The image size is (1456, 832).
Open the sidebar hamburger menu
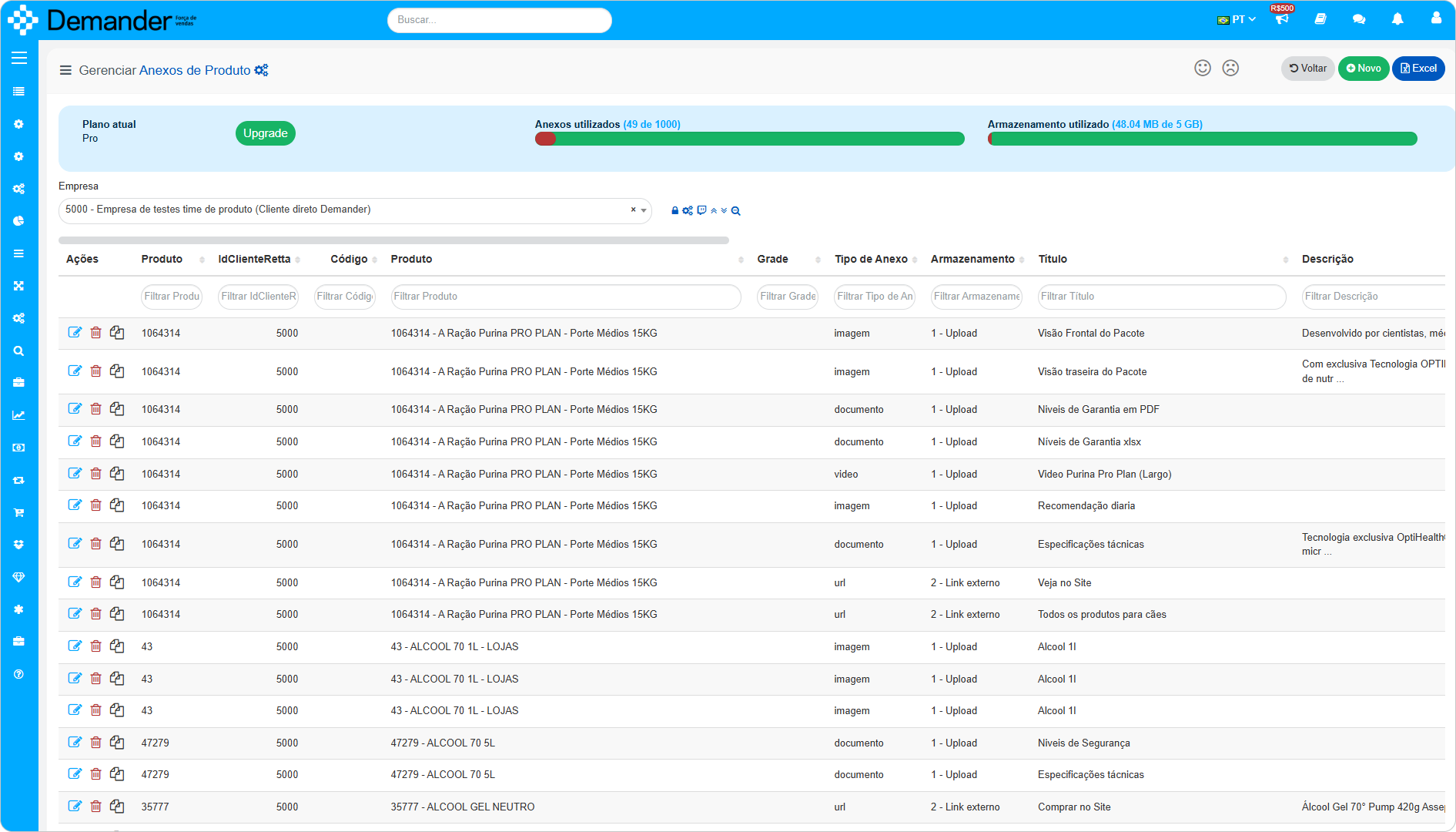click(x=19, y=58)
